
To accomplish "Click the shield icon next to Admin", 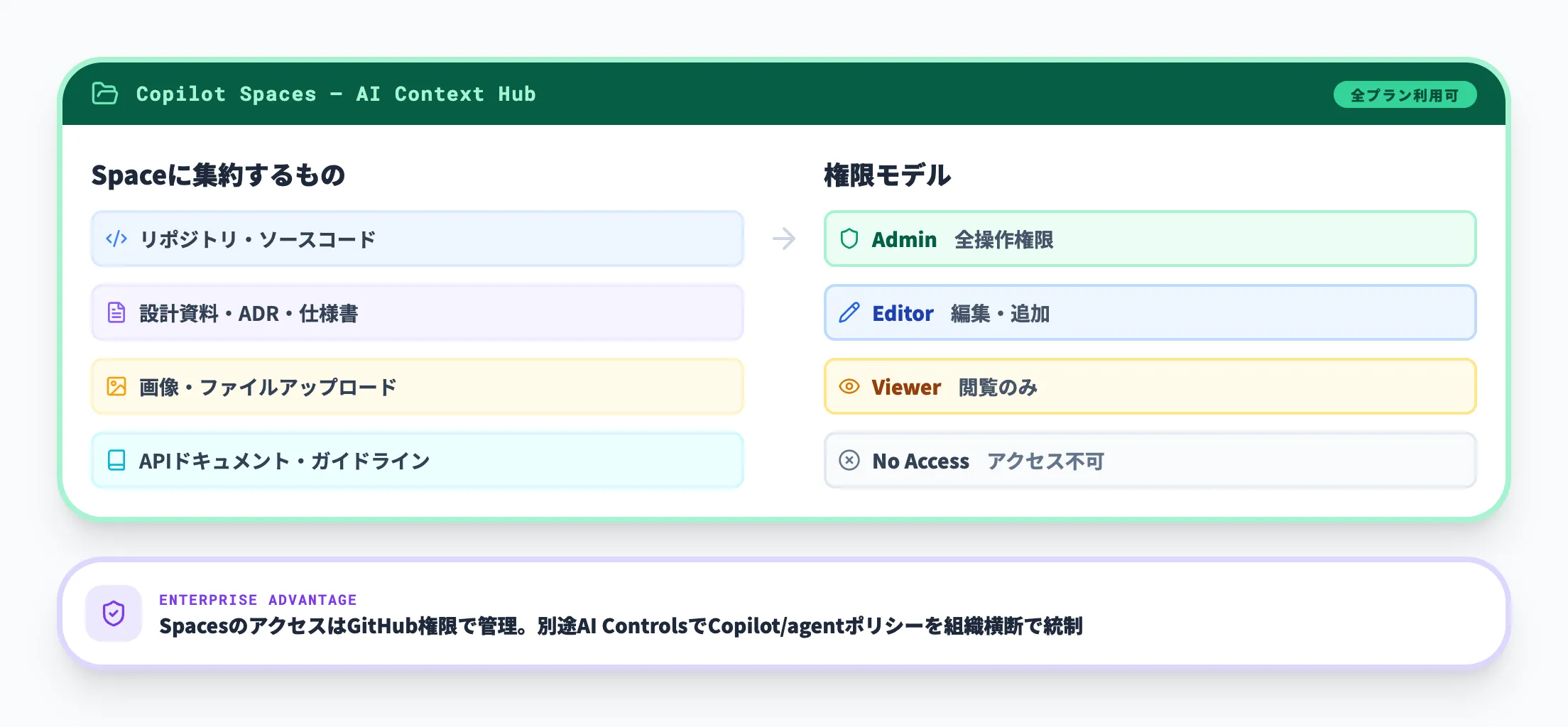I will point(849,239).
